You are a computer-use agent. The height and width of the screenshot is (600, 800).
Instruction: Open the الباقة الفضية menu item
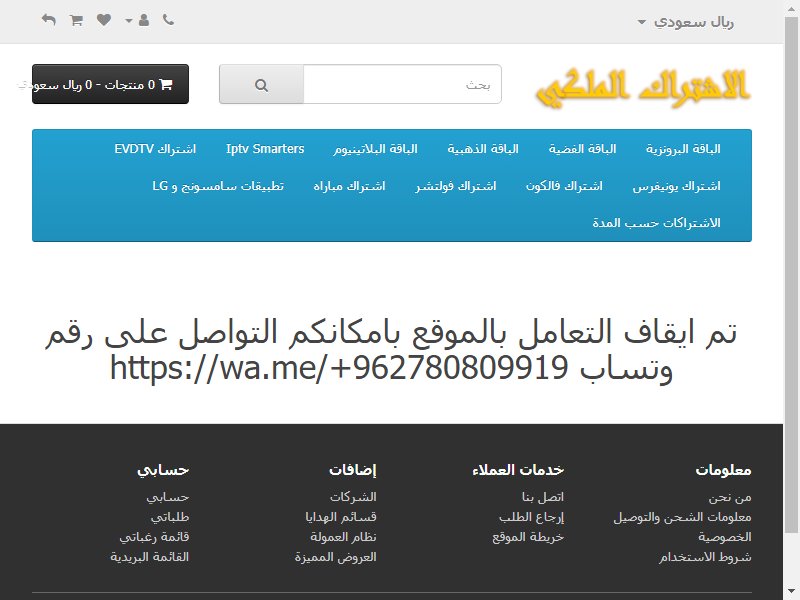[x=582, y=149]
